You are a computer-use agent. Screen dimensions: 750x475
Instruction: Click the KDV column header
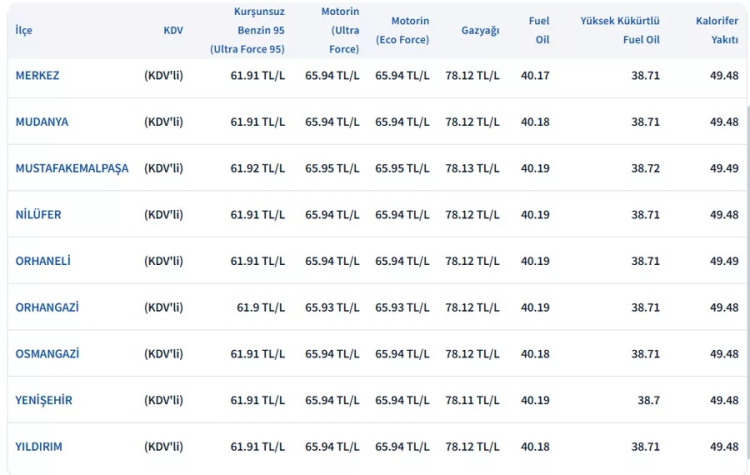pos(173,30)
